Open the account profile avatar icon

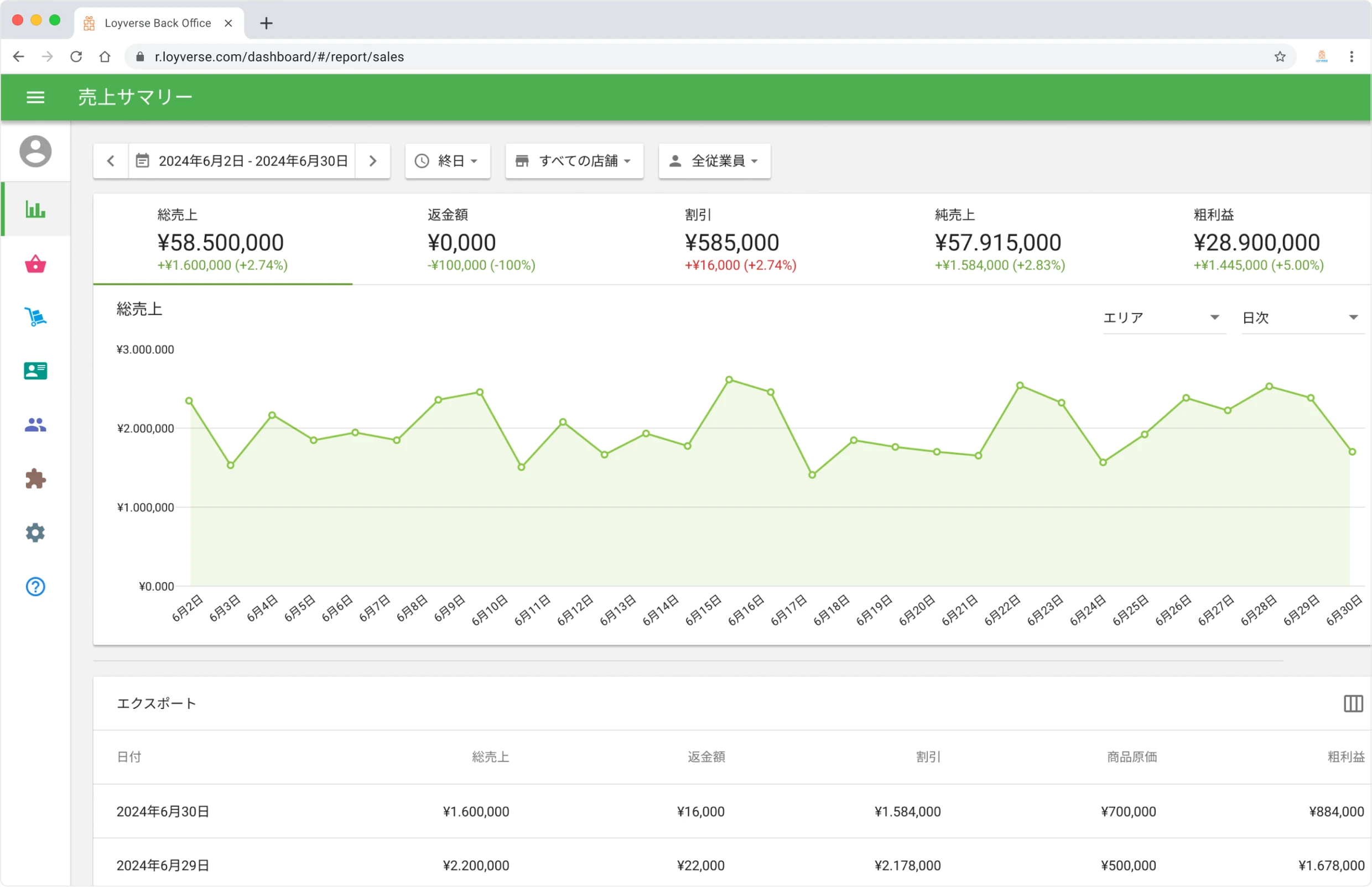[x=35, y=152]
